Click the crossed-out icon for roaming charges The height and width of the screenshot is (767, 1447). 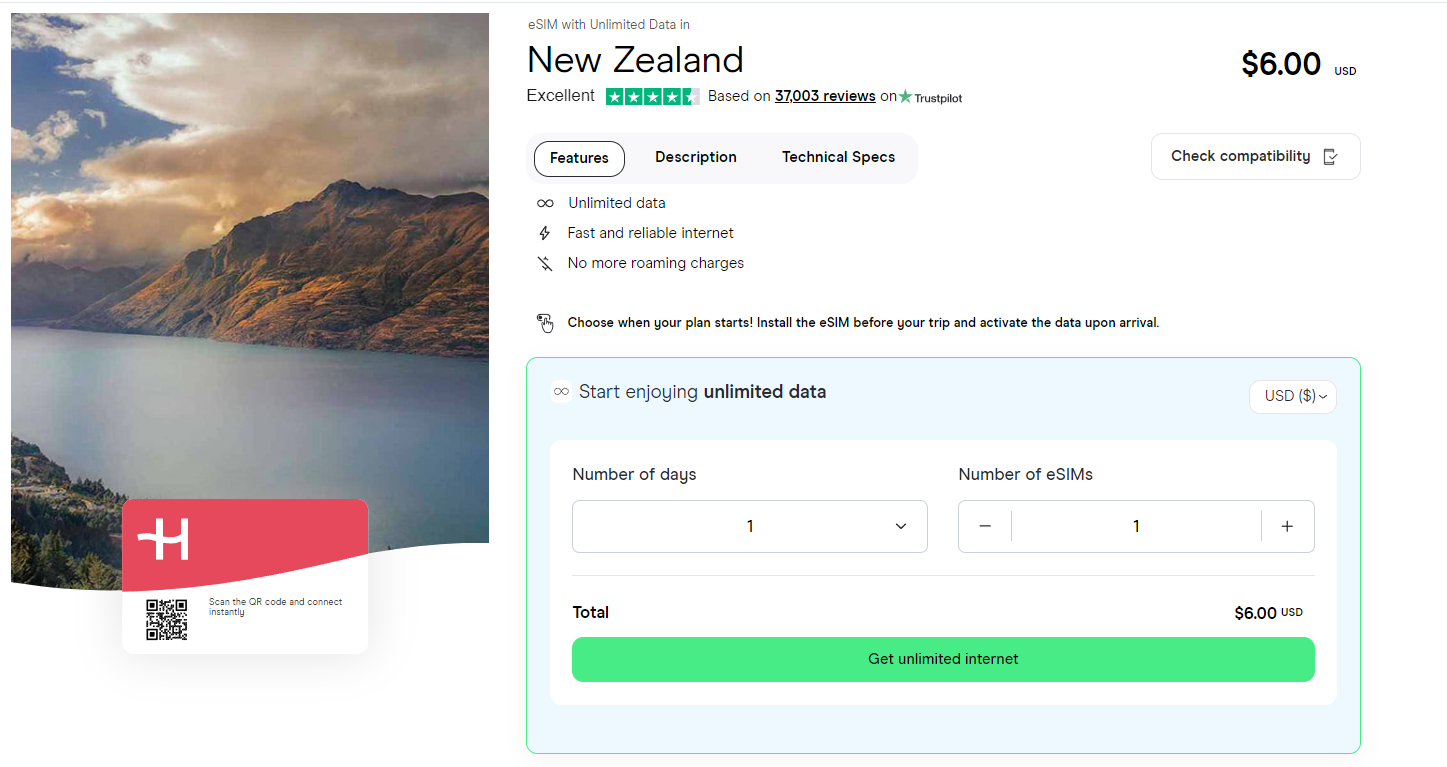[545, 262]
